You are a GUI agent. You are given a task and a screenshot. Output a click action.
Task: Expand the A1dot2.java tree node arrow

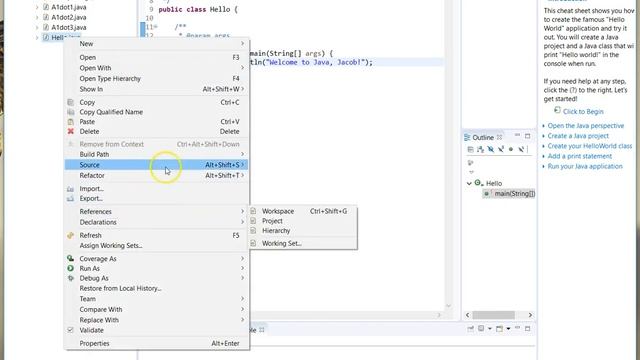pos(37,17)
